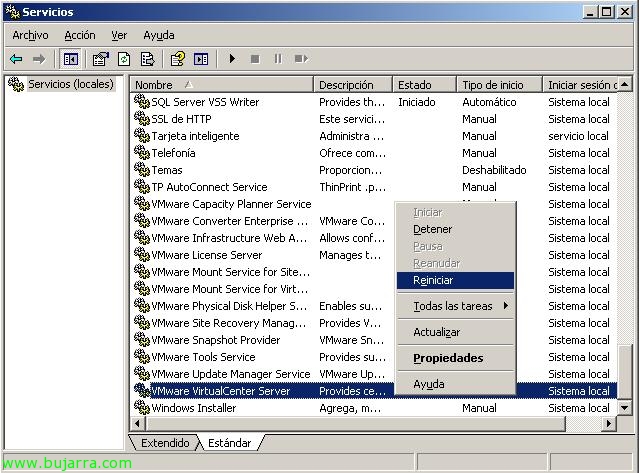
Task: Choose Ayuda in the context menu
Action: [455, 384]
